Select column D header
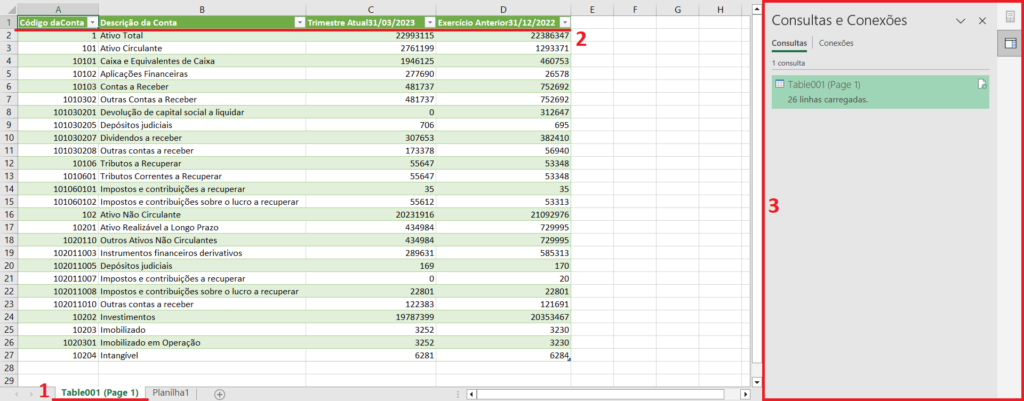The width and height of the screenshot is (1024, 401). tap(503, 10)
